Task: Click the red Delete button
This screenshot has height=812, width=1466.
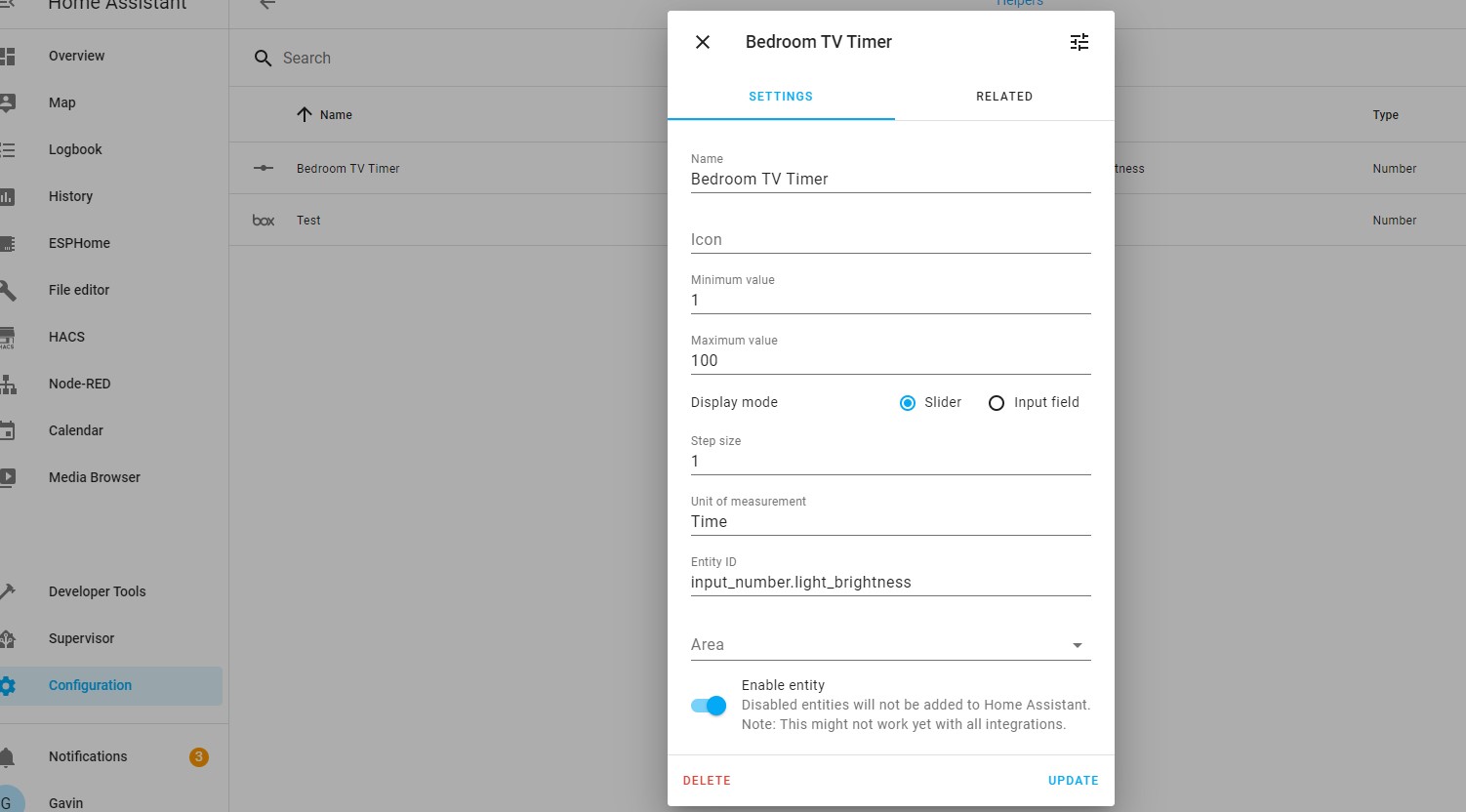Action: (707, 780)
